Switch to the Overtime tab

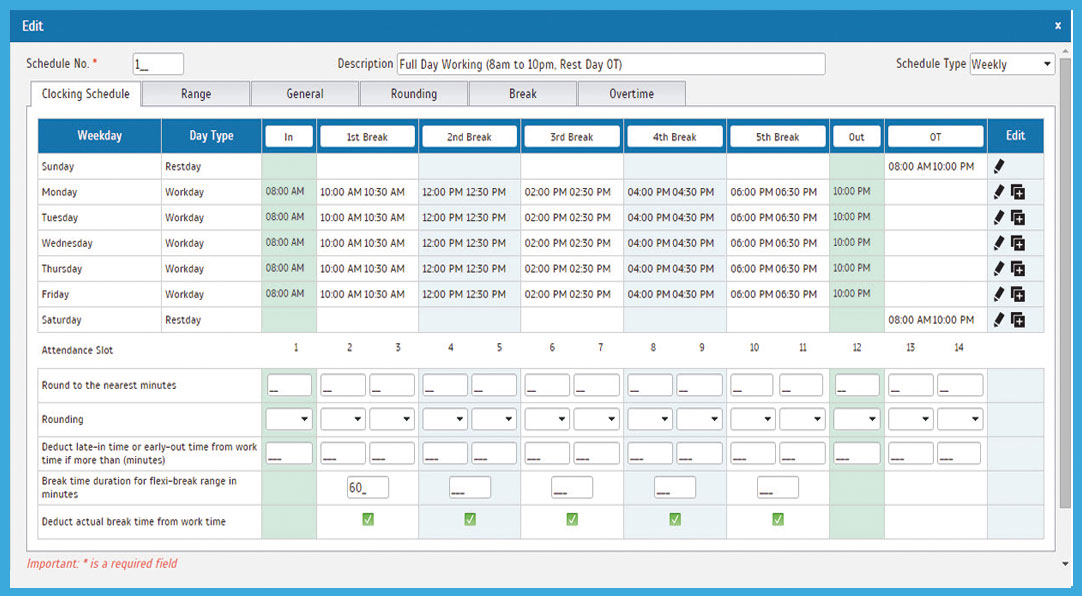pyautogui.click(x=631, y=94)
